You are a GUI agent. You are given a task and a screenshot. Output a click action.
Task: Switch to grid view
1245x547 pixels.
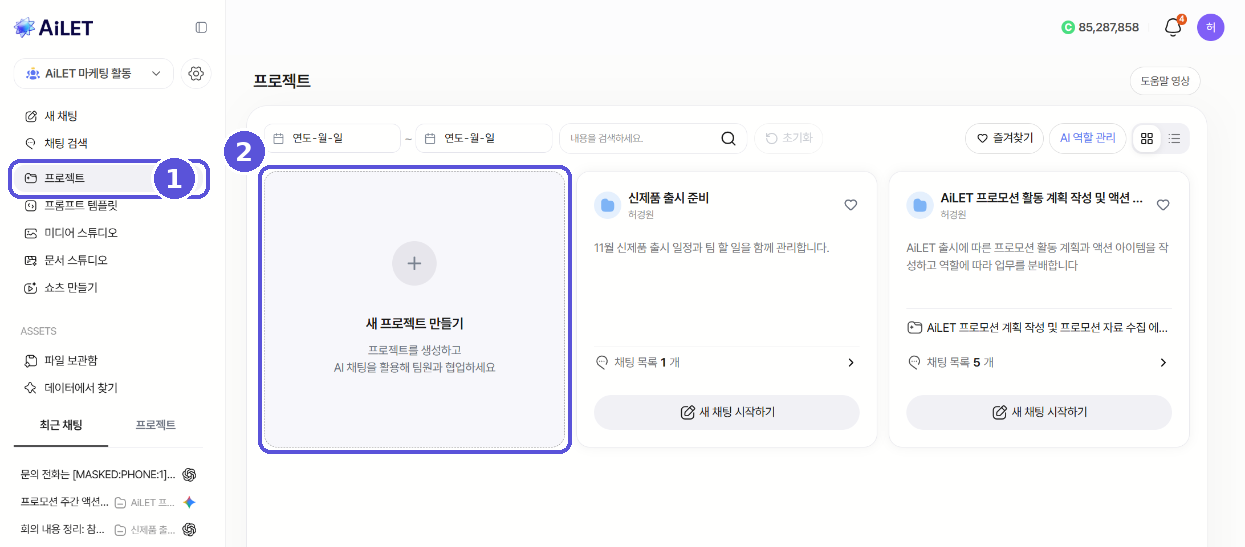1147,138
